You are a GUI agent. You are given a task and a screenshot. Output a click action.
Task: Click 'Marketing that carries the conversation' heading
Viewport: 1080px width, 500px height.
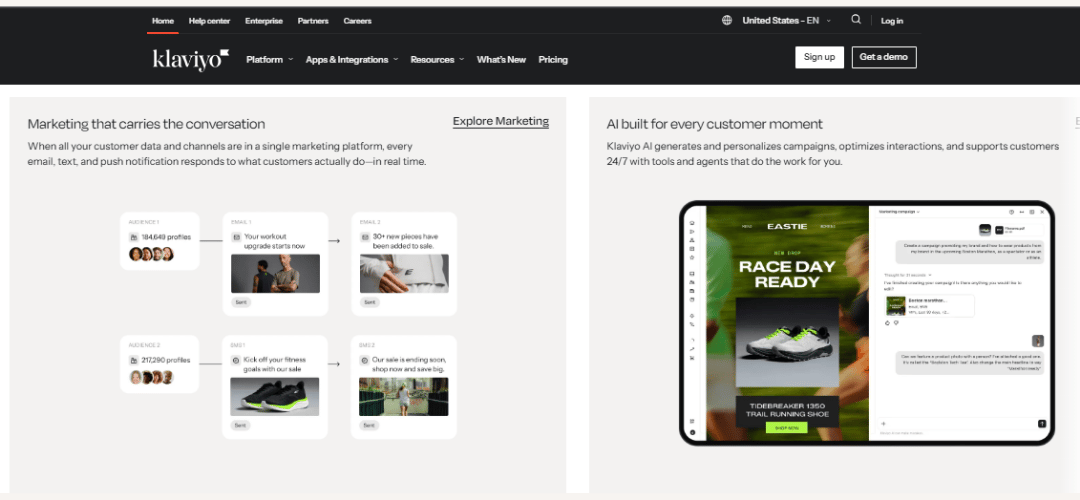tap(146, 124)
